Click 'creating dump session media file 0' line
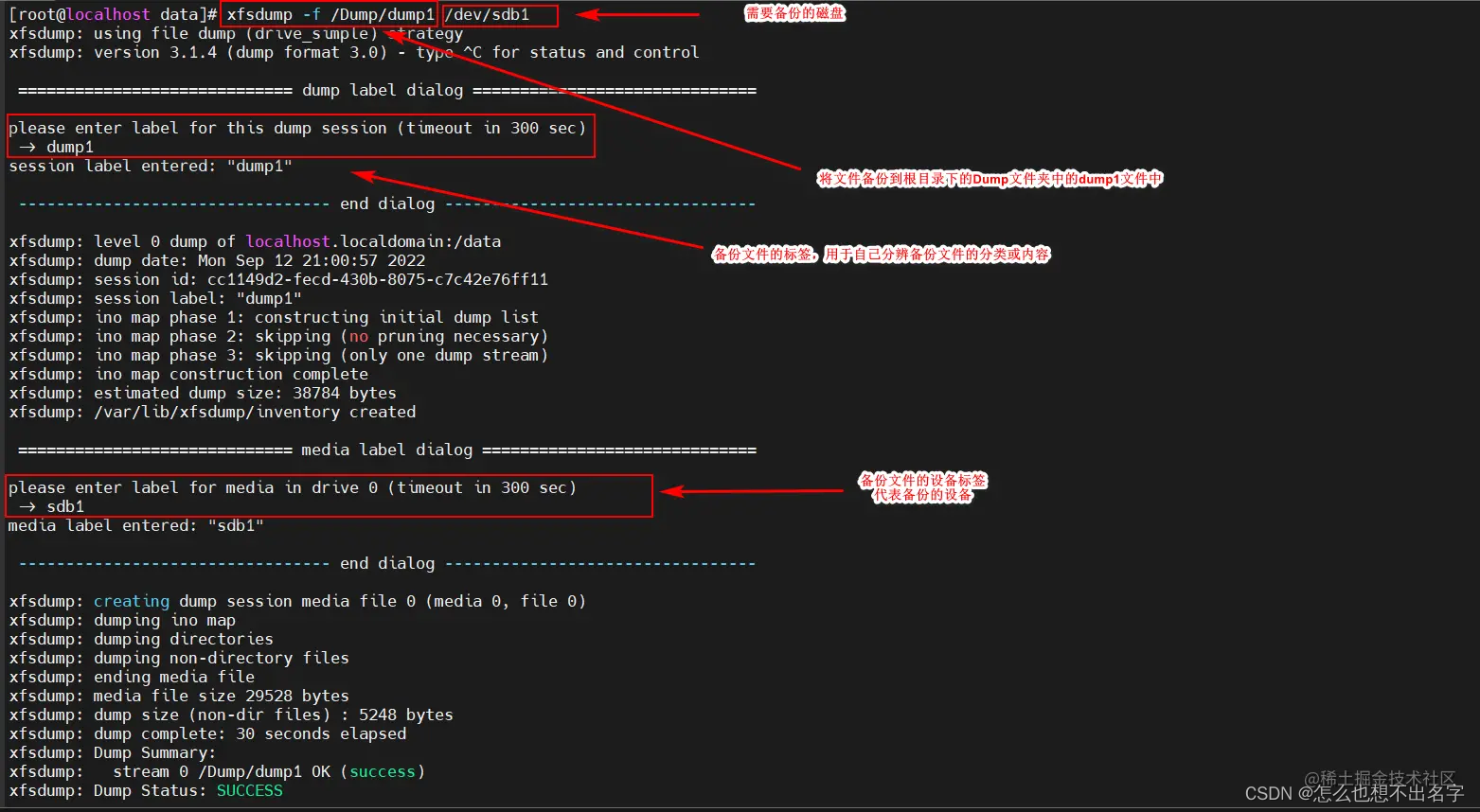 point(297,601)
